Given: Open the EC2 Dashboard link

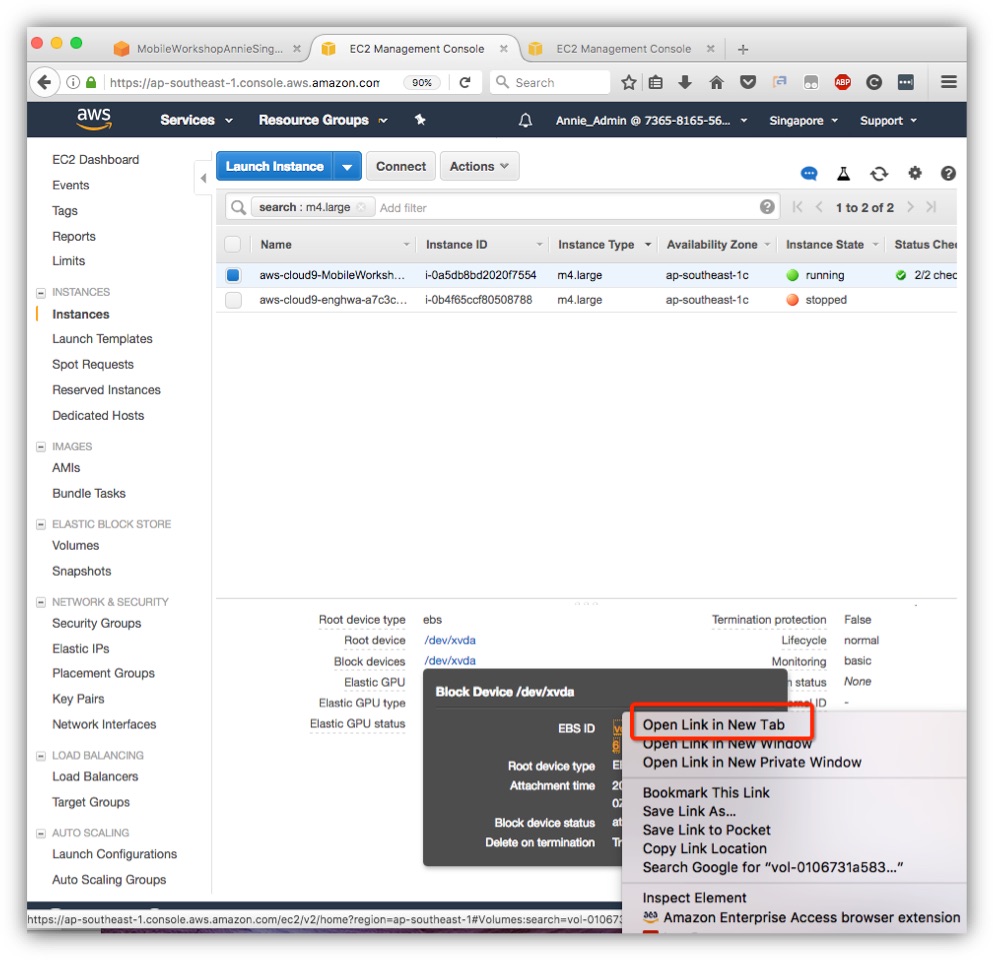Looking at the screenshot, I should coord(96,160).
